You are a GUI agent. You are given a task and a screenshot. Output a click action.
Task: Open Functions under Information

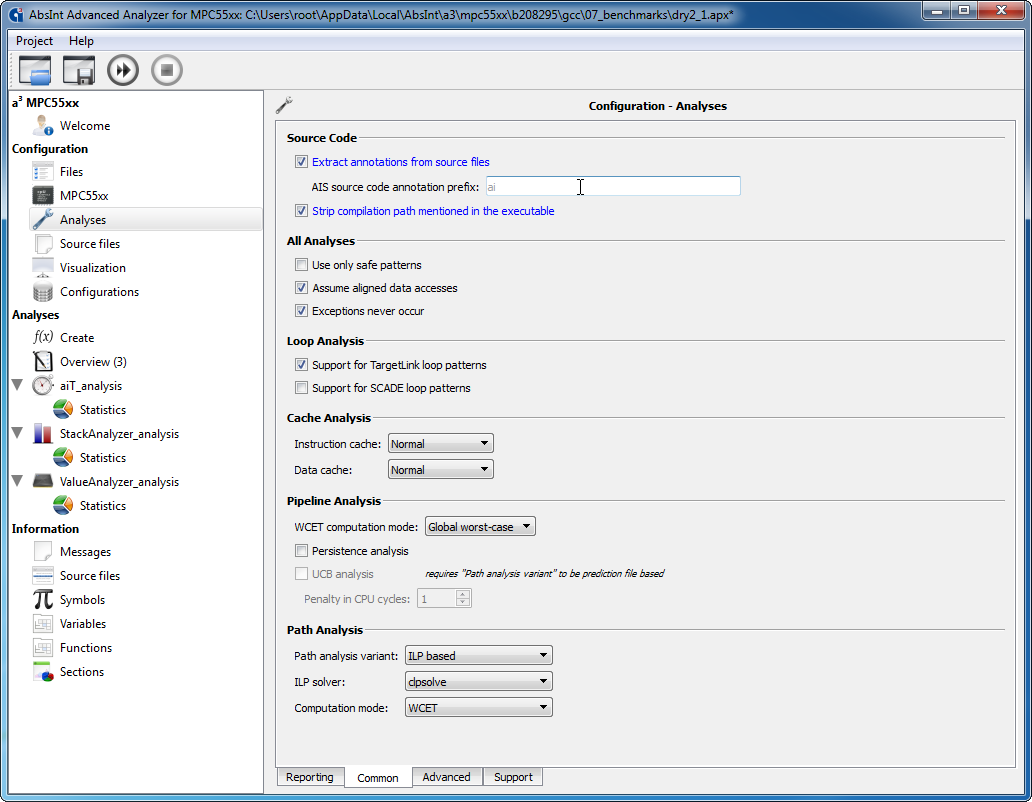click(x=86, y=648)
